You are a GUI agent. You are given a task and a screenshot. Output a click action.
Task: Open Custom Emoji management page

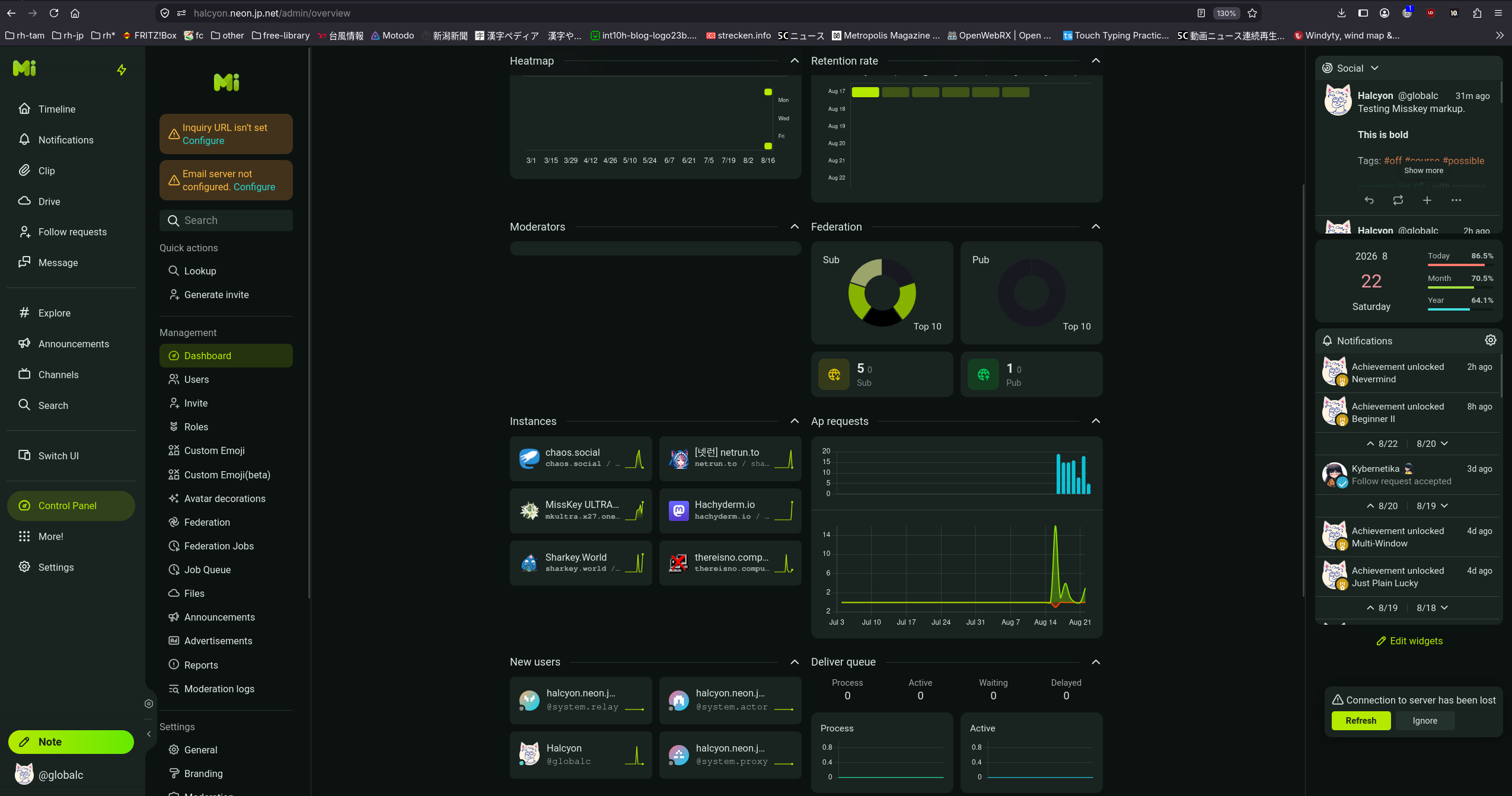tap(226, 450)
